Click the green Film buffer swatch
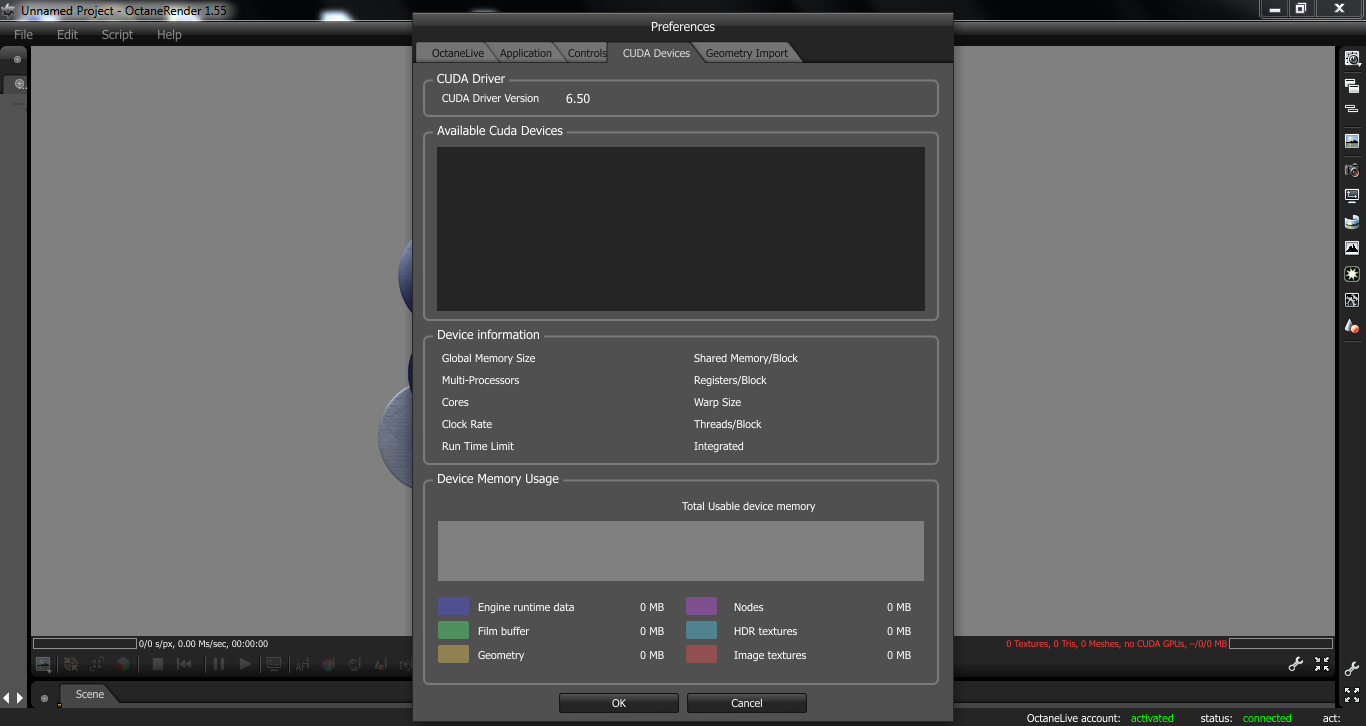Image resolution: width=1366 pixels, height=726 pixels. [453, 630]
